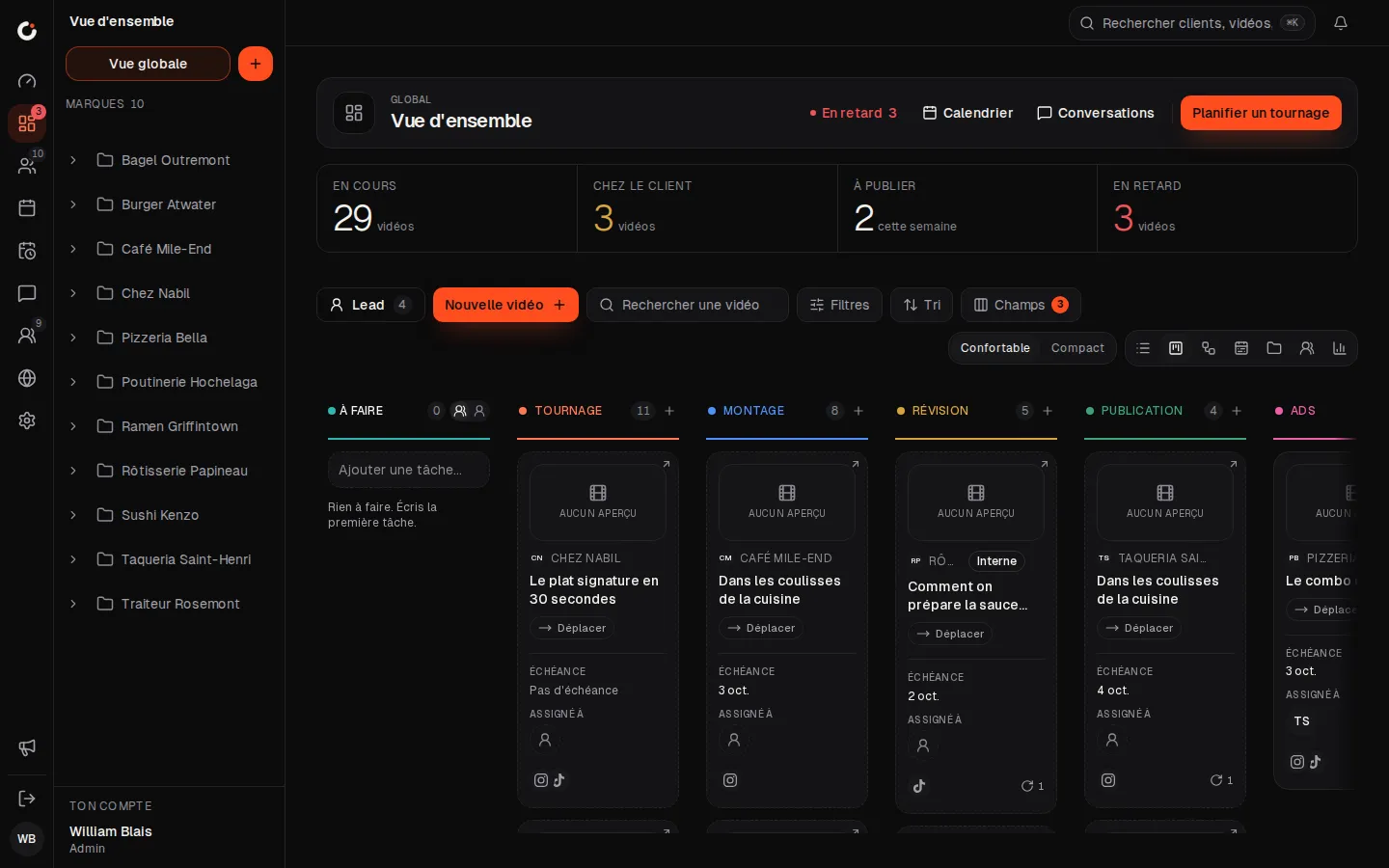Open the chat bubble icon in sidebar

click(27, 293)
